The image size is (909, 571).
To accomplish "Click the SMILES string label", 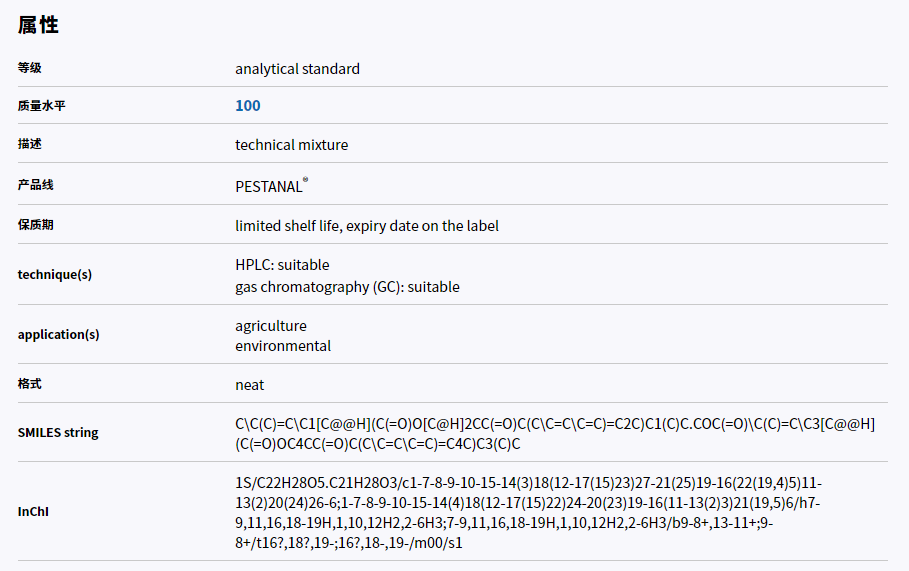I will 58,433.
